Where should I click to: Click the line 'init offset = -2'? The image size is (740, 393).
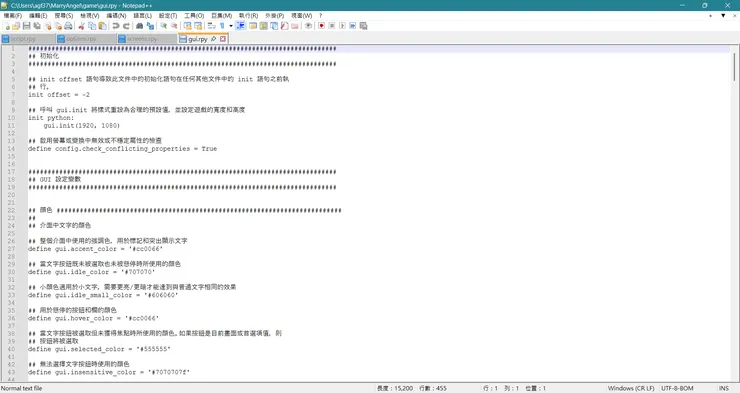pos(59,95)
